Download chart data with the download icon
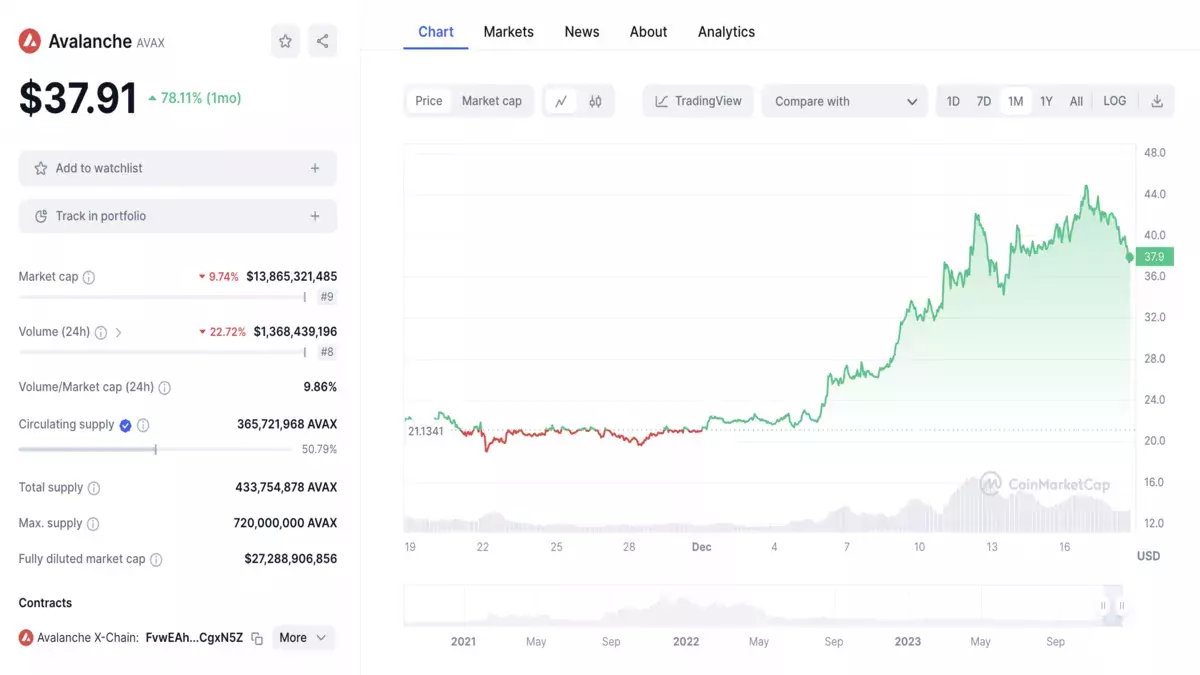This screenshot has height=675, width=1200. click(x=1157, y=101)
